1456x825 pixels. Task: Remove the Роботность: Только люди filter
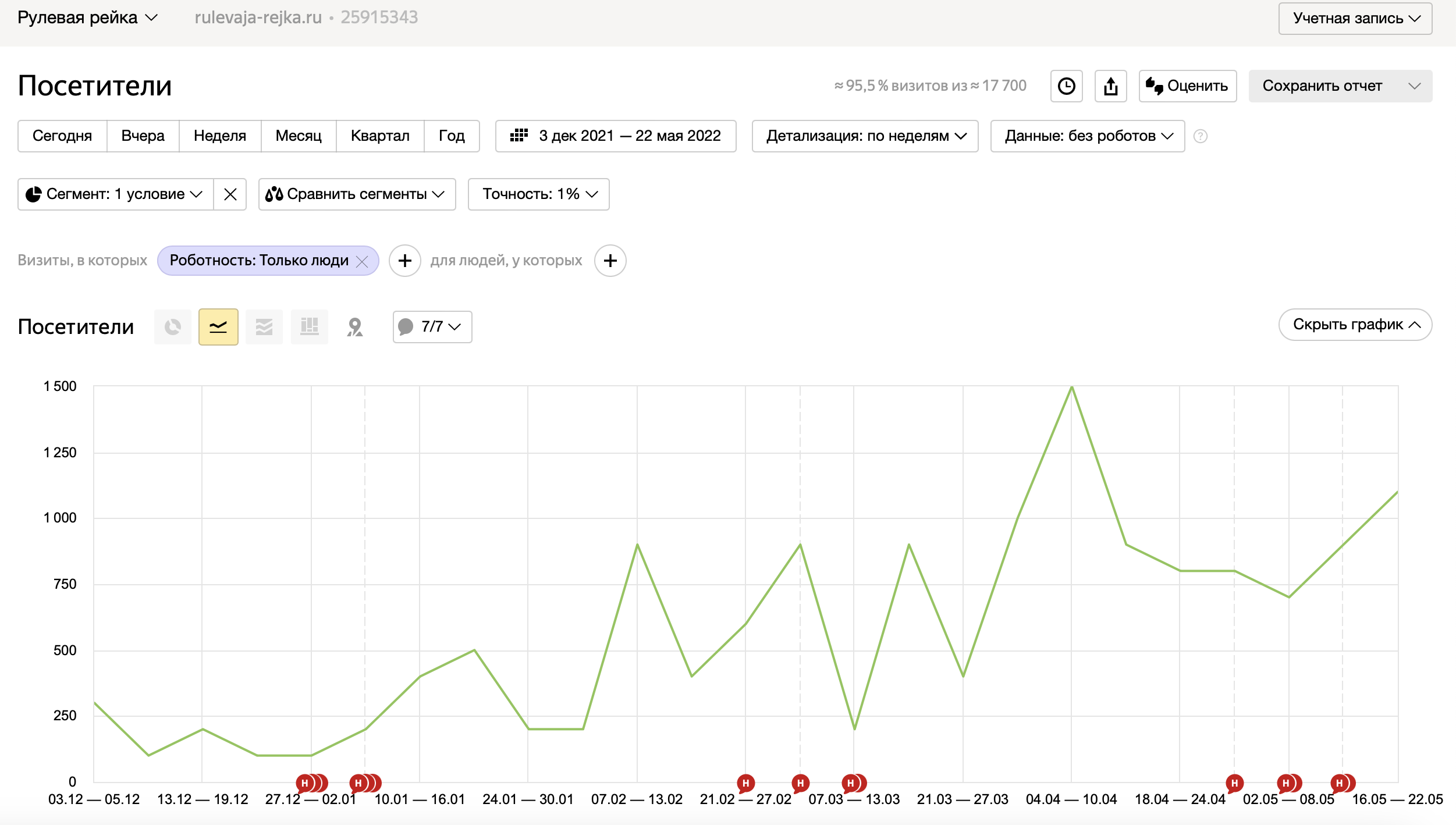click(x=362, y=261)
